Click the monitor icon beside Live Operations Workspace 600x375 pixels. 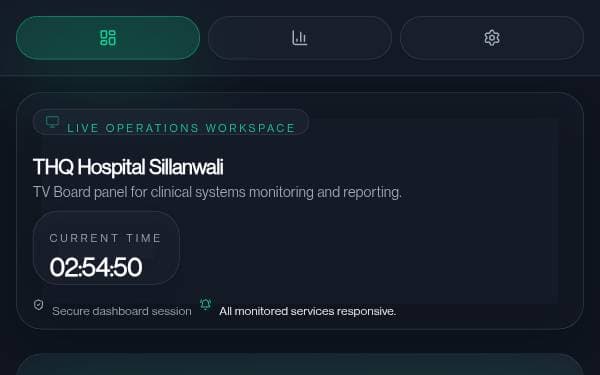(x=52, y=122)
